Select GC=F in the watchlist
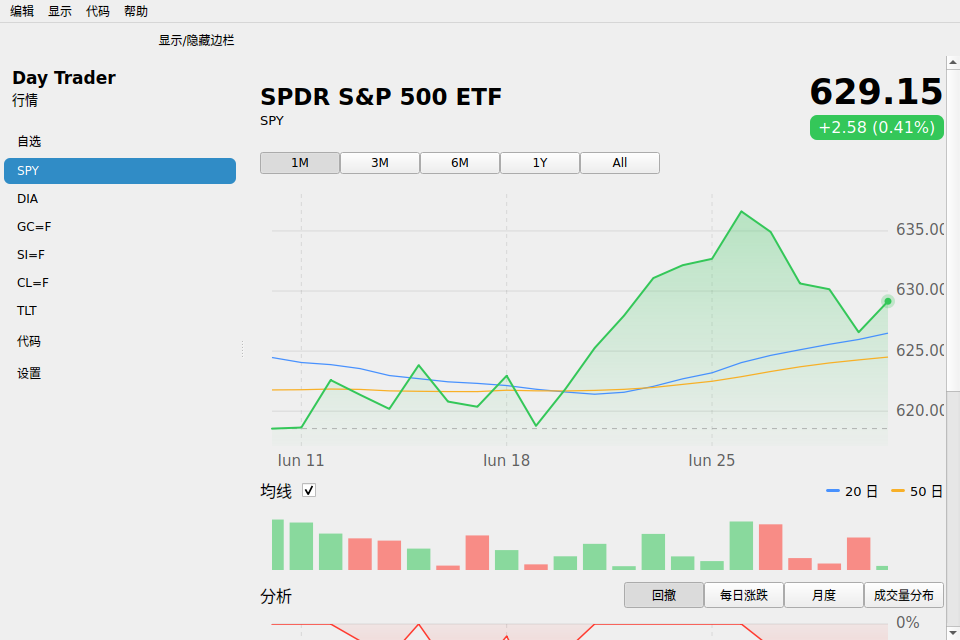Viewport: 960px width, 640px height. pos(120,227)
